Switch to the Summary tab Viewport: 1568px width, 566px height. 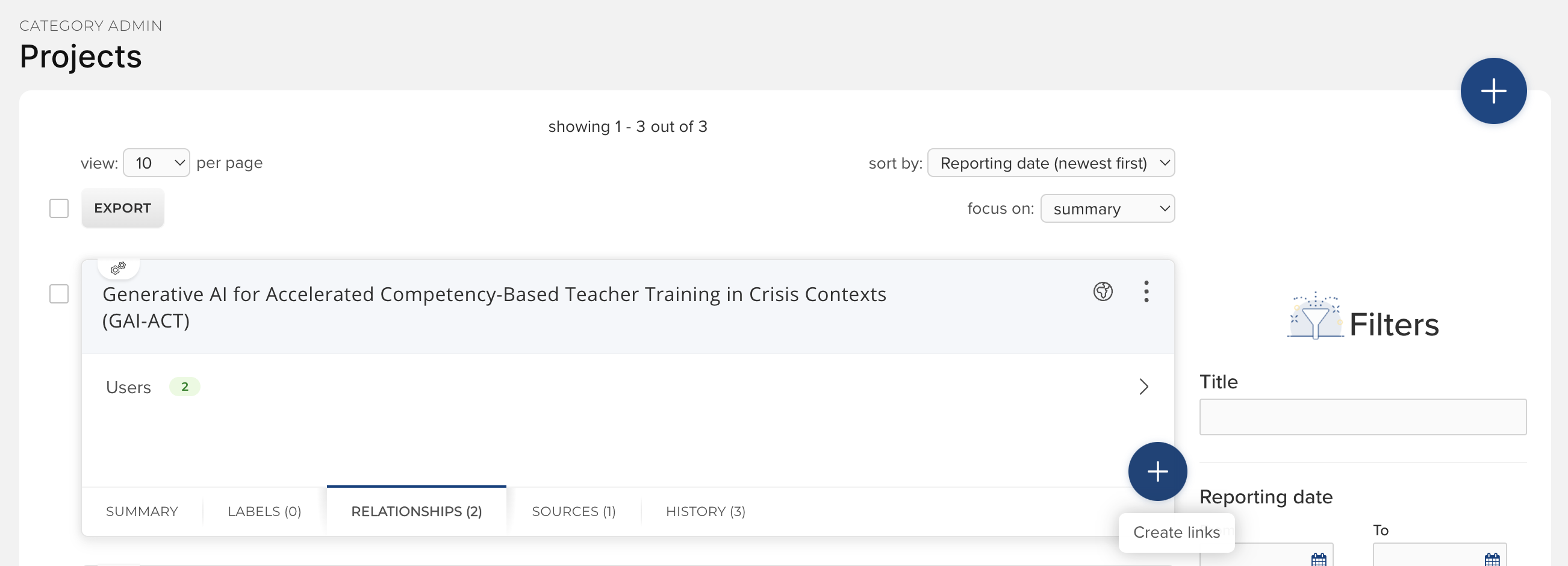[142, 511]
